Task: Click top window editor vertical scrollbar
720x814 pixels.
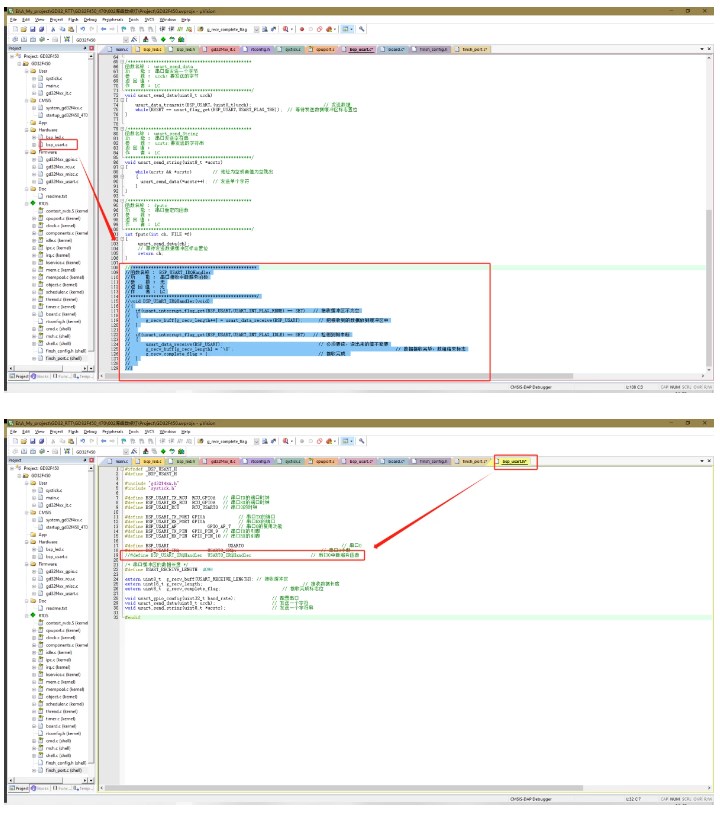Action: pyautogui.click(x=709, y=289)
